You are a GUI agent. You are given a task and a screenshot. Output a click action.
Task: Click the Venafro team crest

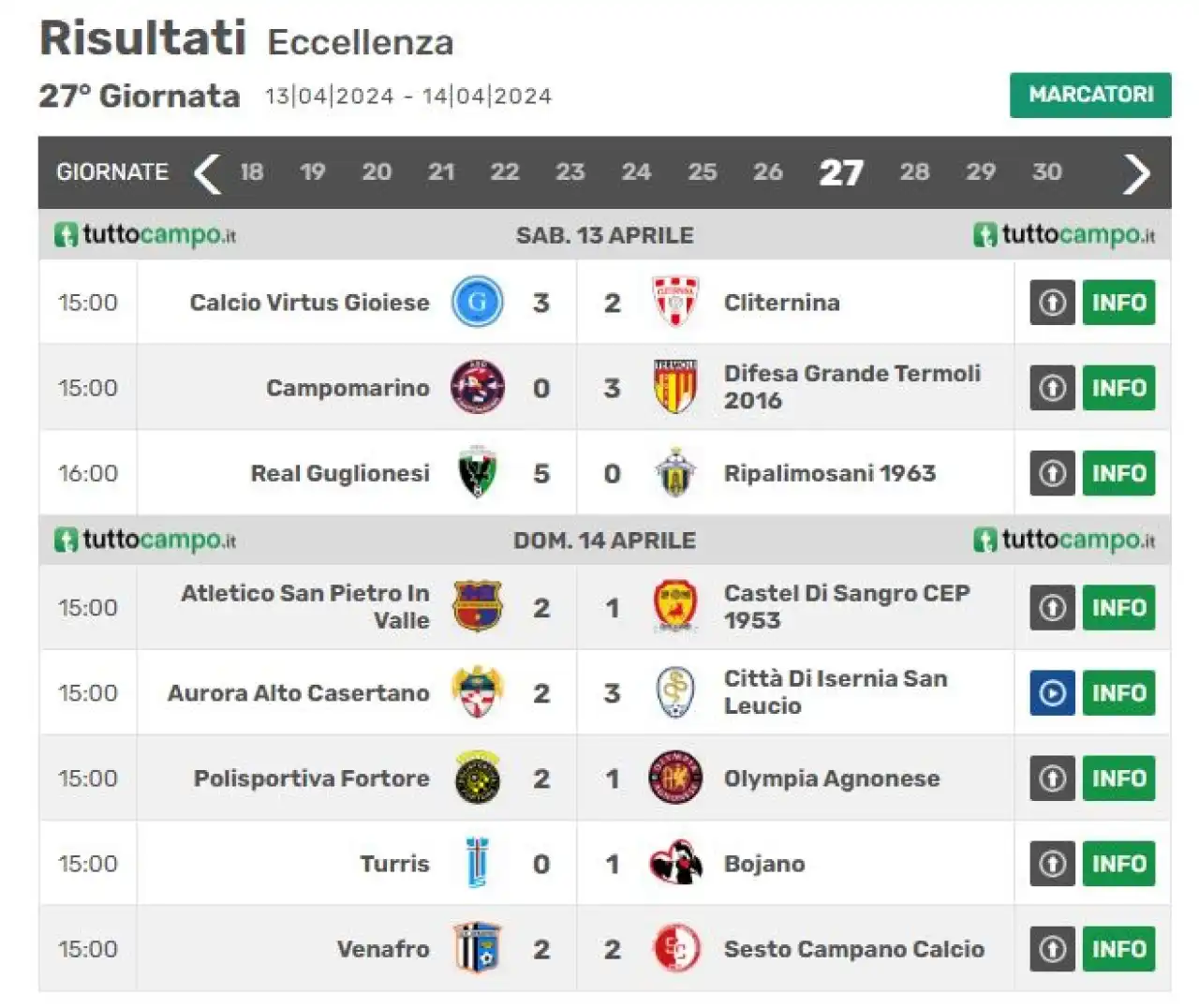[x=477, y=948]
